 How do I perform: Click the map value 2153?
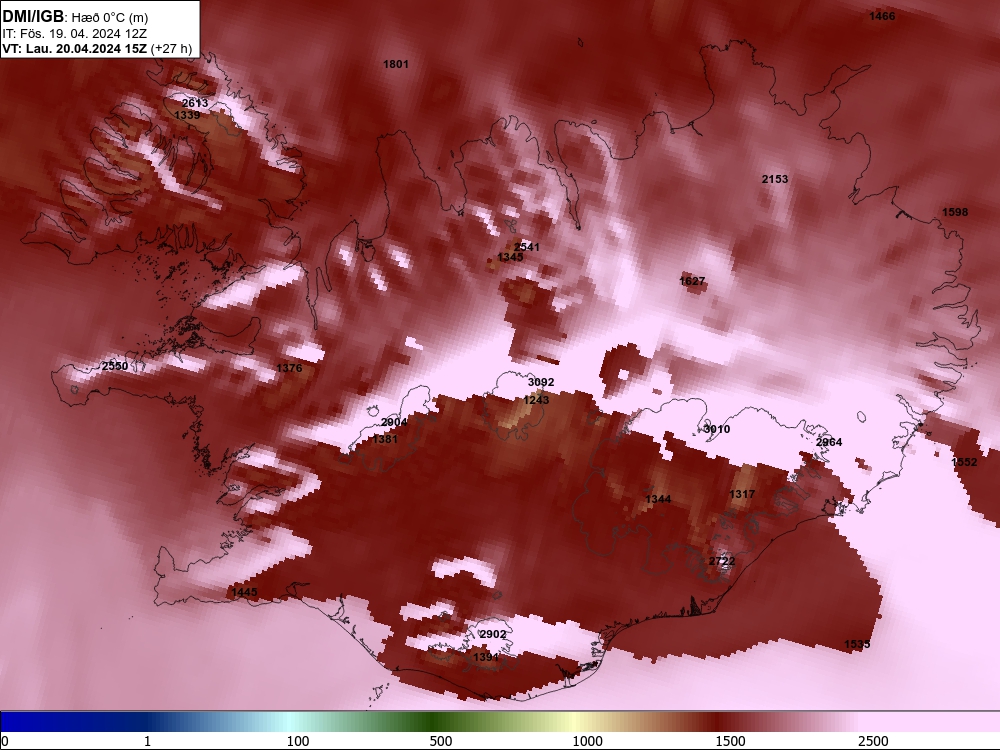tap(775, 179)
